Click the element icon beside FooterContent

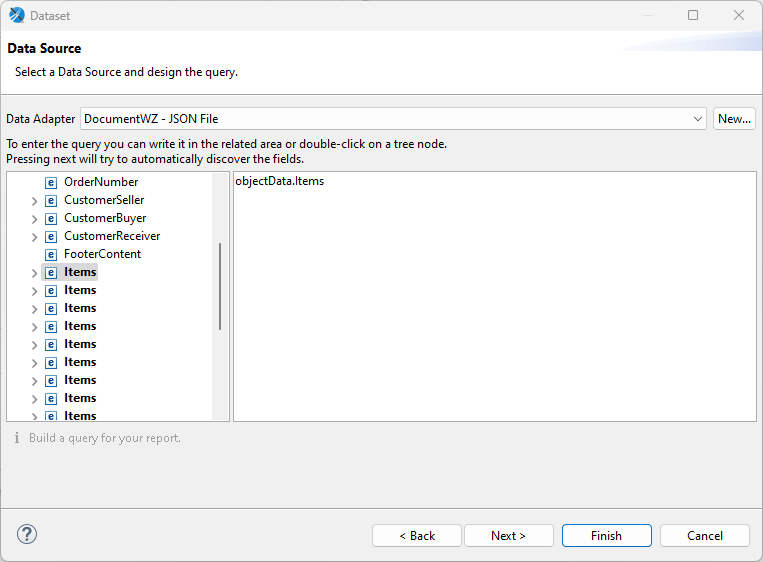point(51,254)
